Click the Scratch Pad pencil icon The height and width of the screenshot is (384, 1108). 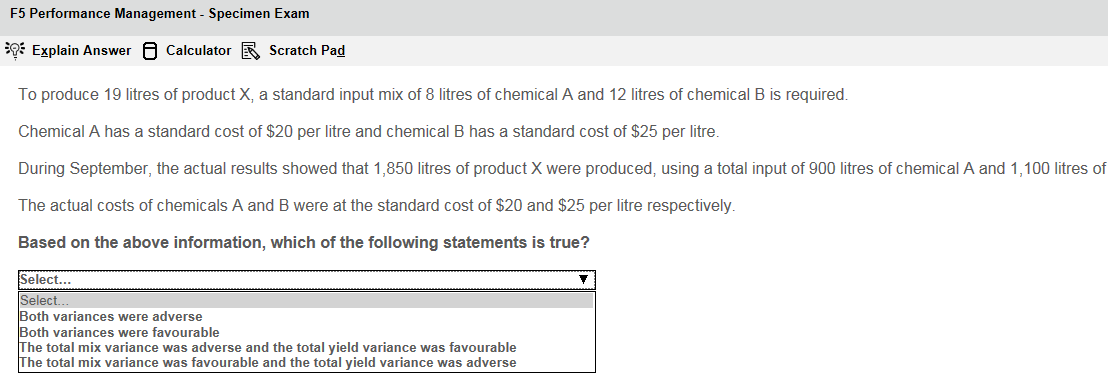251,51
